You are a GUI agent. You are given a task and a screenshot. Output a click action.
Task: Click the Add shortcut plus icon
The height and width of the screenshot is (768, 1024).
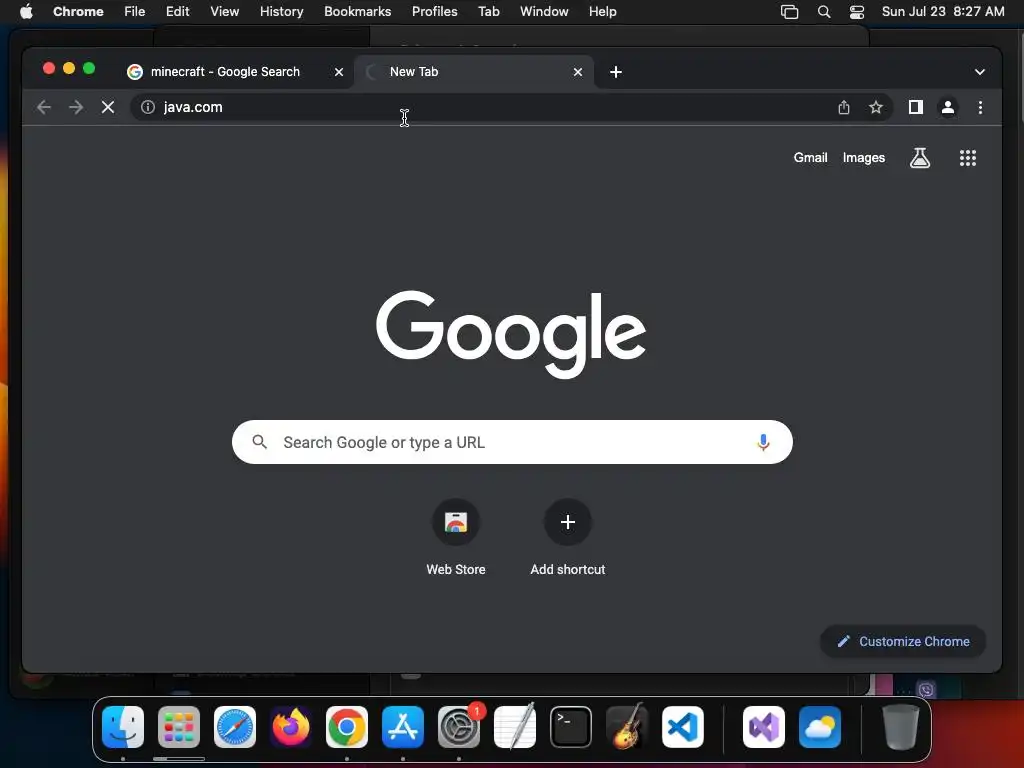click(568, 522)
